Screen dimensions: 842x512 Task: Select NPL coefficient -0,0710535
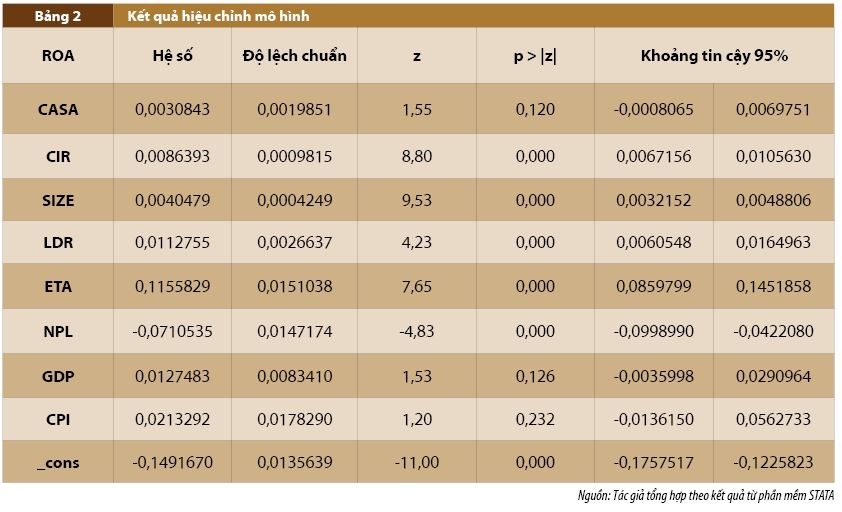(172, 331)
